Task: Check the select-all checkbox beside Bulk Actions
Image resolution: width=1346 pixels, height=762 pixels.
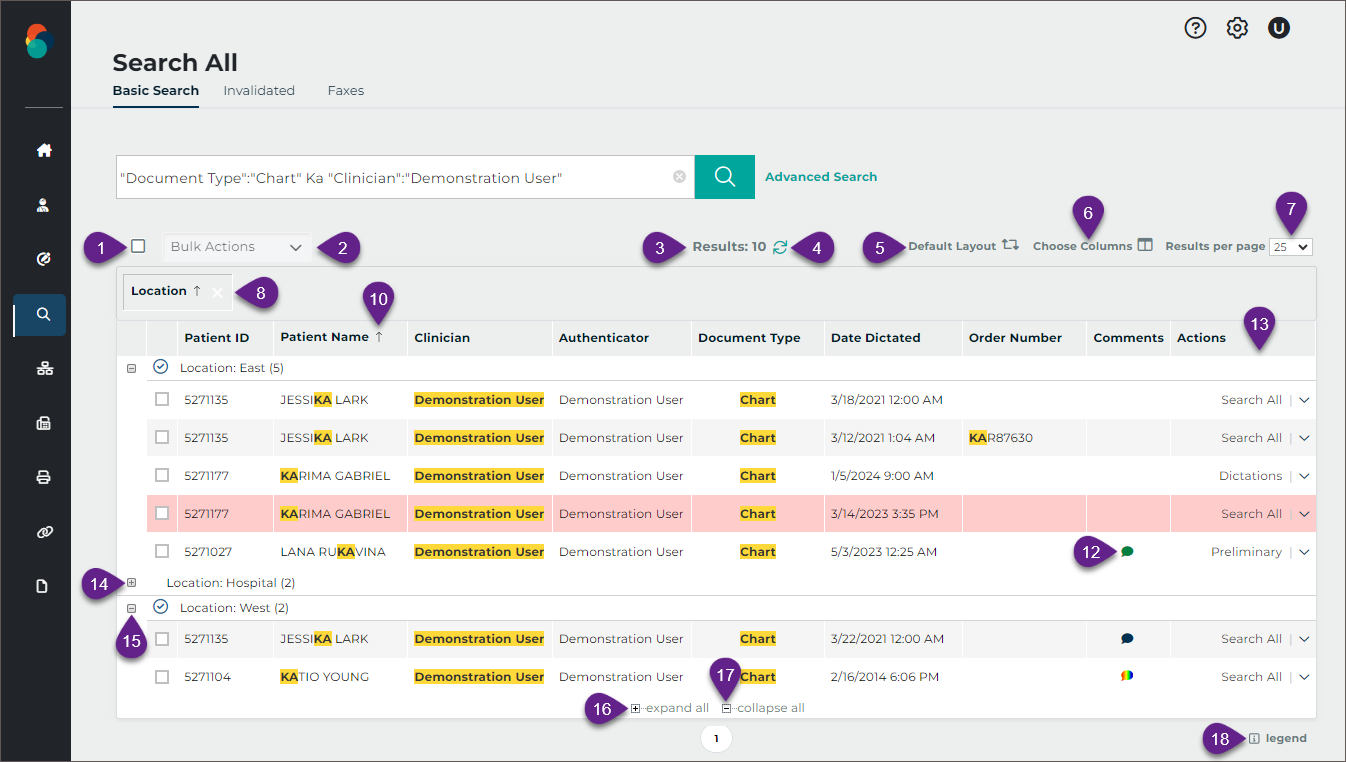Action: tap(138, 246)
